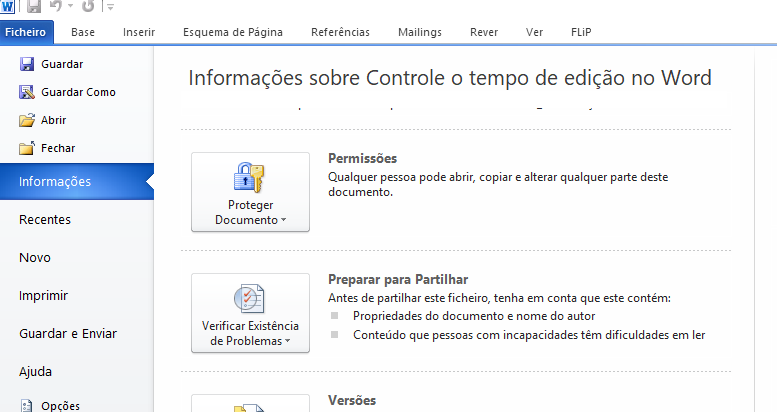This screenshot has height=412, width=777.
Task: Click the Word application icon in title bar
Action: [x=7, y=6]
